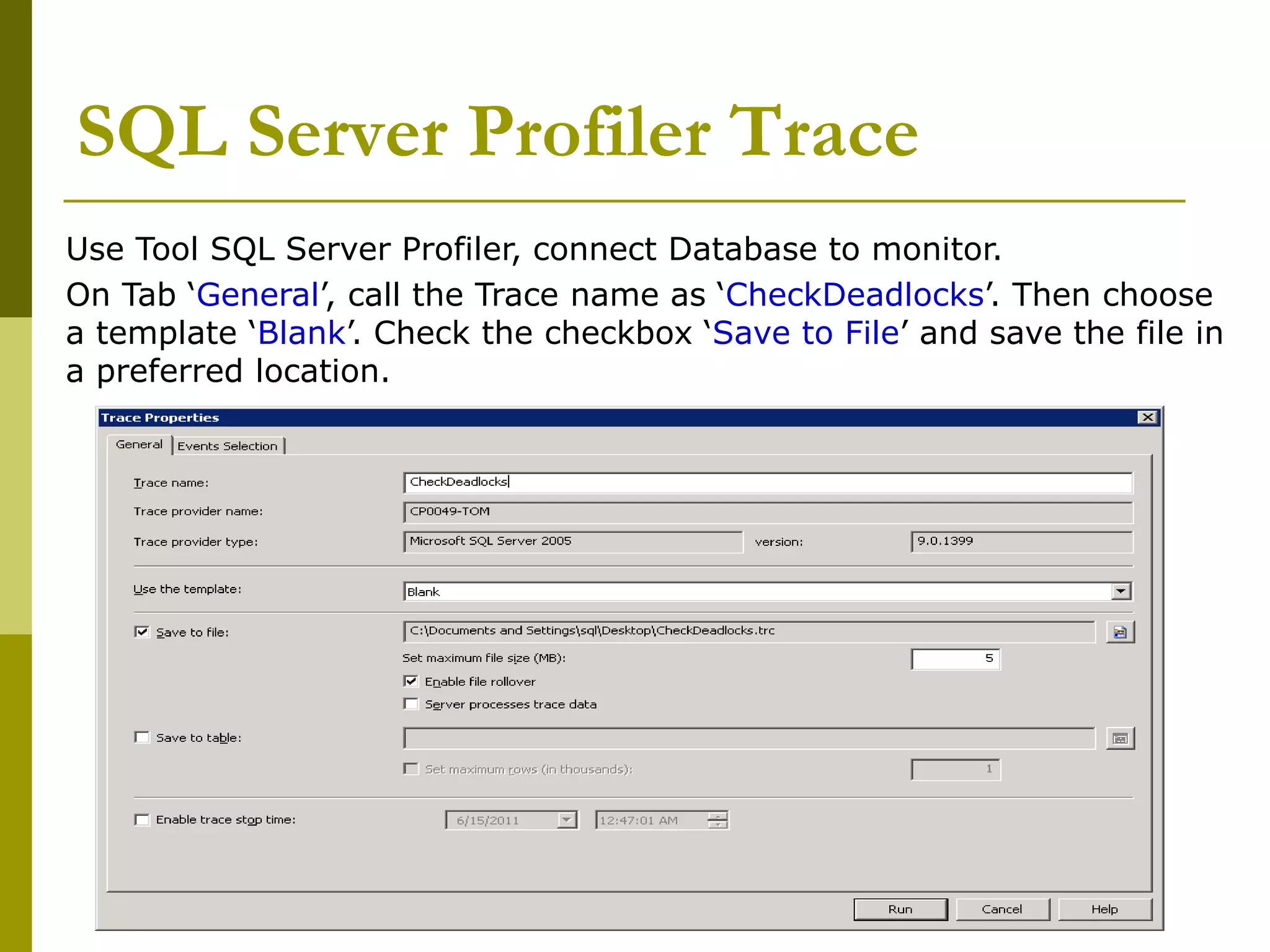Click the 'Trace provider name:' label
The width and height of the screenshot is (1270, 952).
(x=198, y=511)
